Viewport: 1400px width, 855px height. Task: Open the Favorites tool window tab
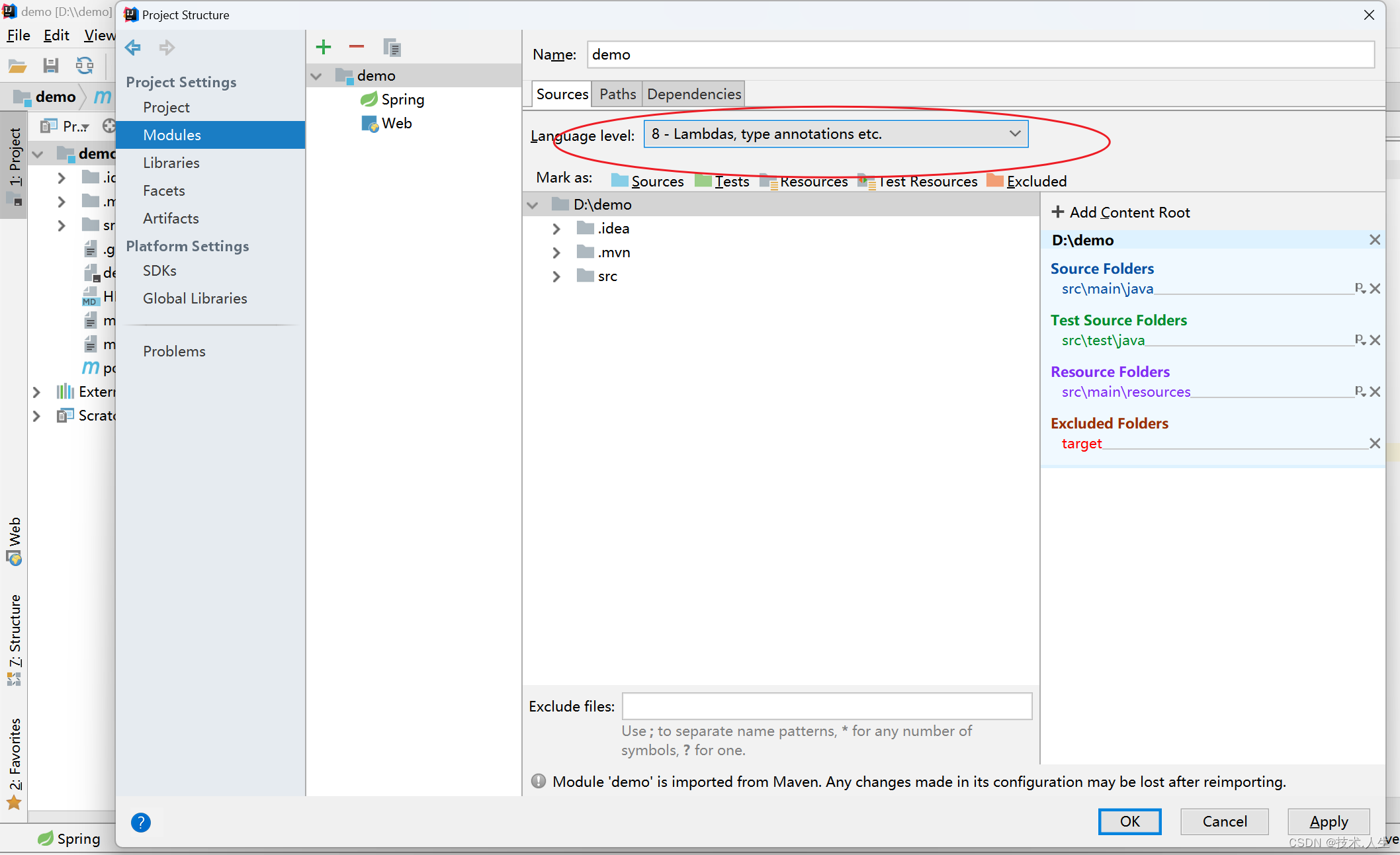pos(14,764)
